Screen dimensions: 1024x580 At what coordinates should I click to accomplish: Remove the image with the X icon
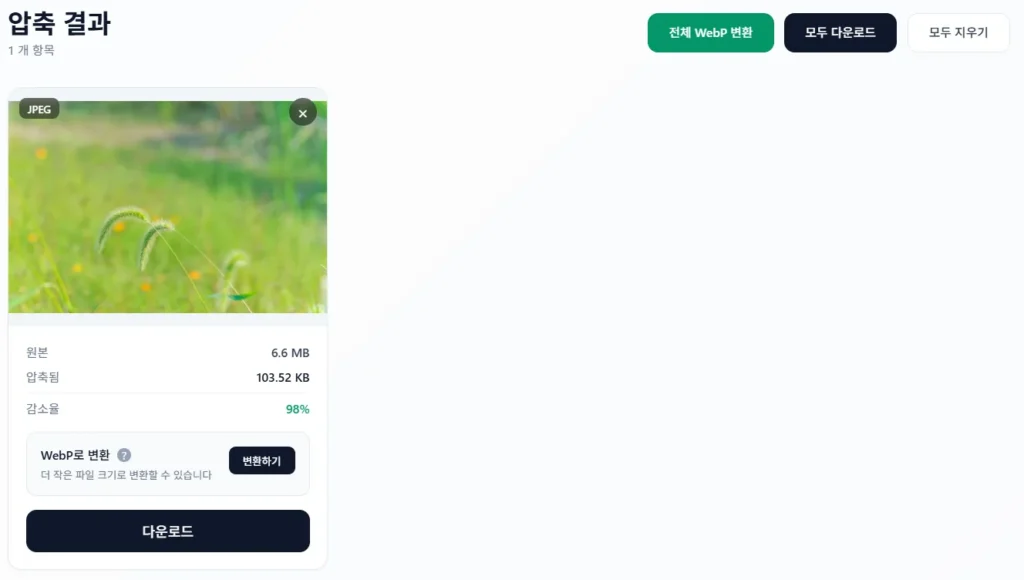[x=302, y=113]
